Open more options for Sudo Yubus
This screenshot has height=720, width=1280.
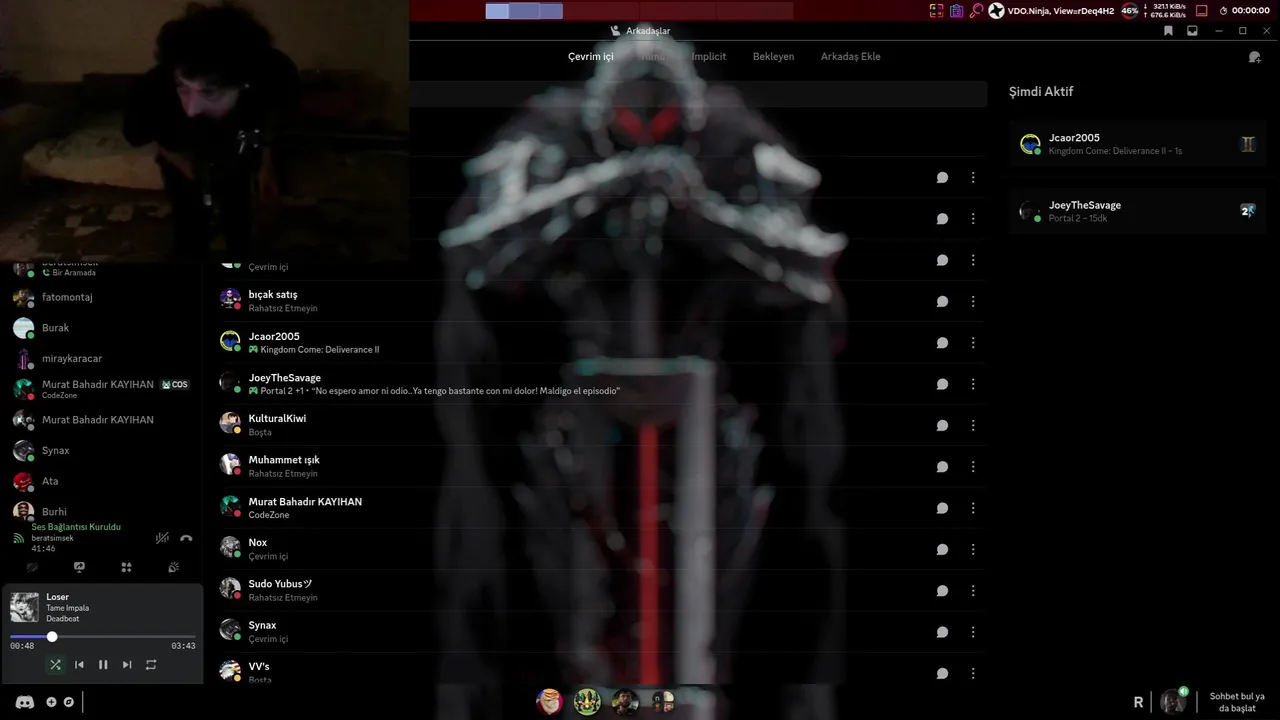[973, 591]
